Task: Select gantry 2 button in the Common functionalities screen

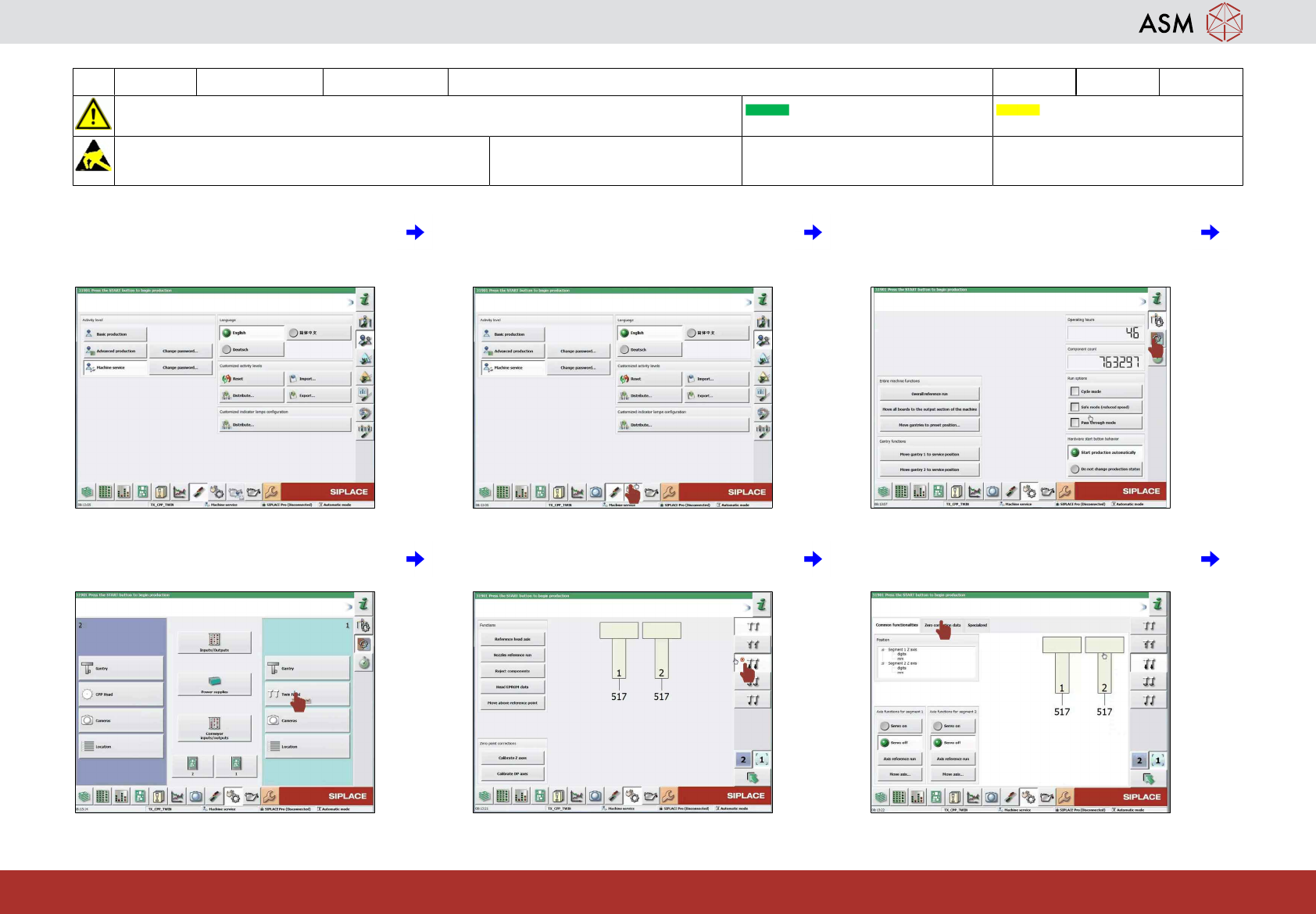Action: (x=1139, y=760)
